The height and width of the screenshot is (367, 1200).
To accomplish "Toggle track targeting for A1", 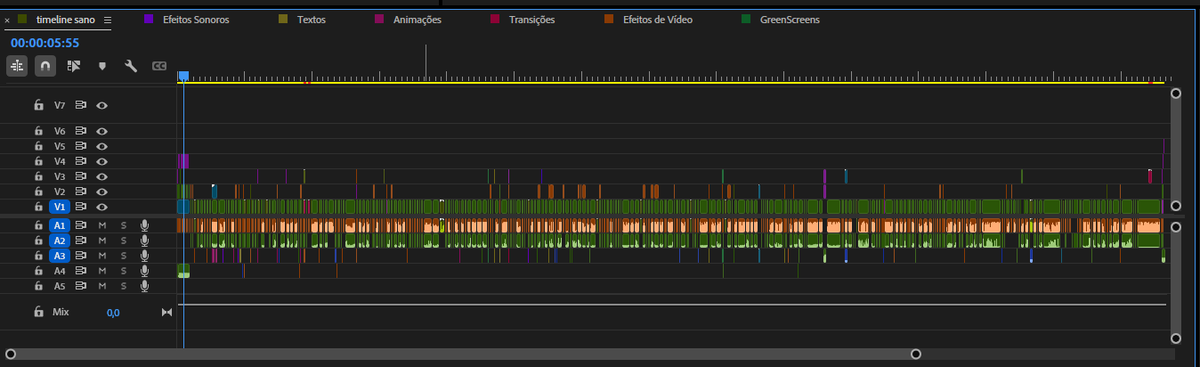I will (x=59, y=226).
